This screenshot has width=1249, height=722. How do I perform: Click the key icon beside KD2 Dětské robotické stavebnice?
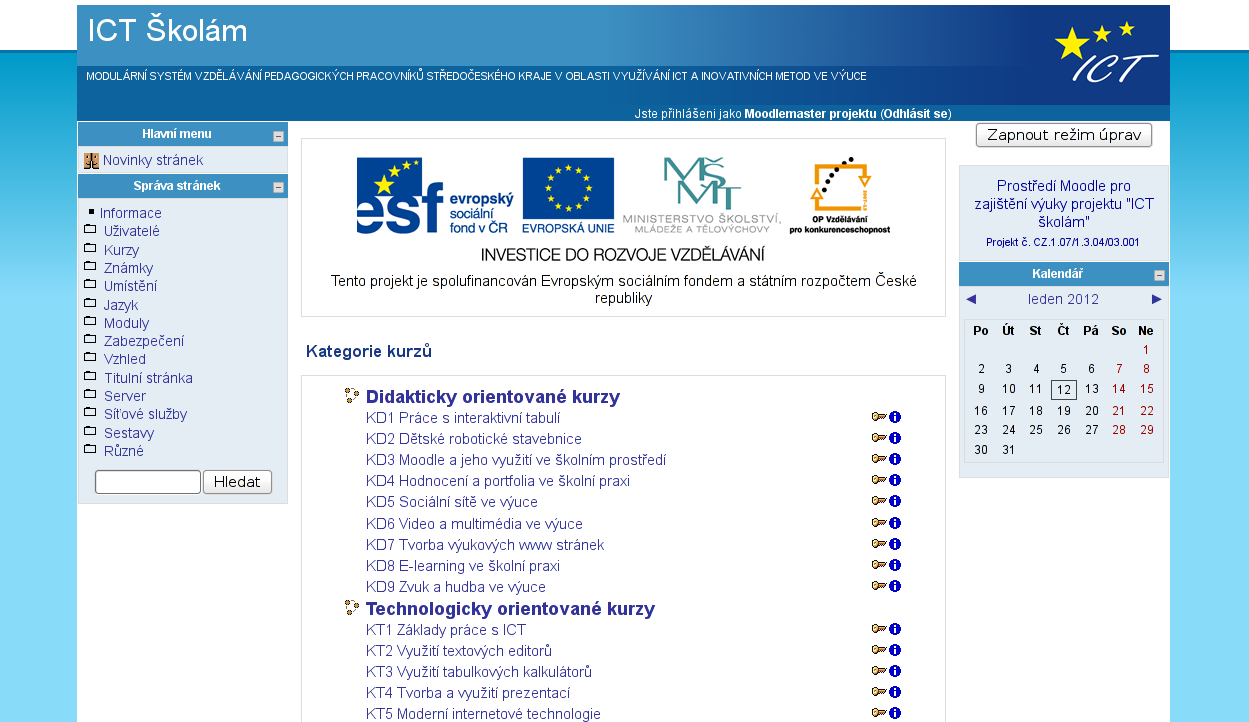pyautogui.click(x=879, y=438)
